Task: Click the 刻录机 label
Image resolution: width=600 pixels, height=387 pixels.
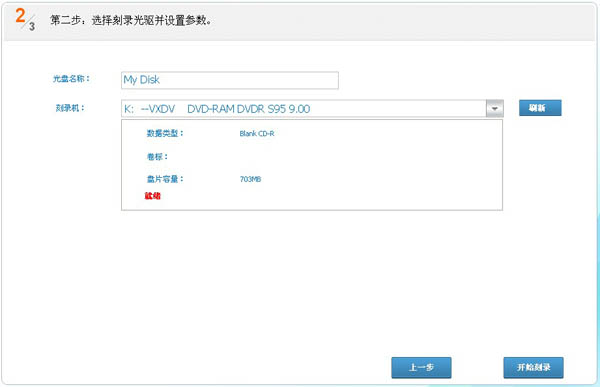Action: pos(70,108)
